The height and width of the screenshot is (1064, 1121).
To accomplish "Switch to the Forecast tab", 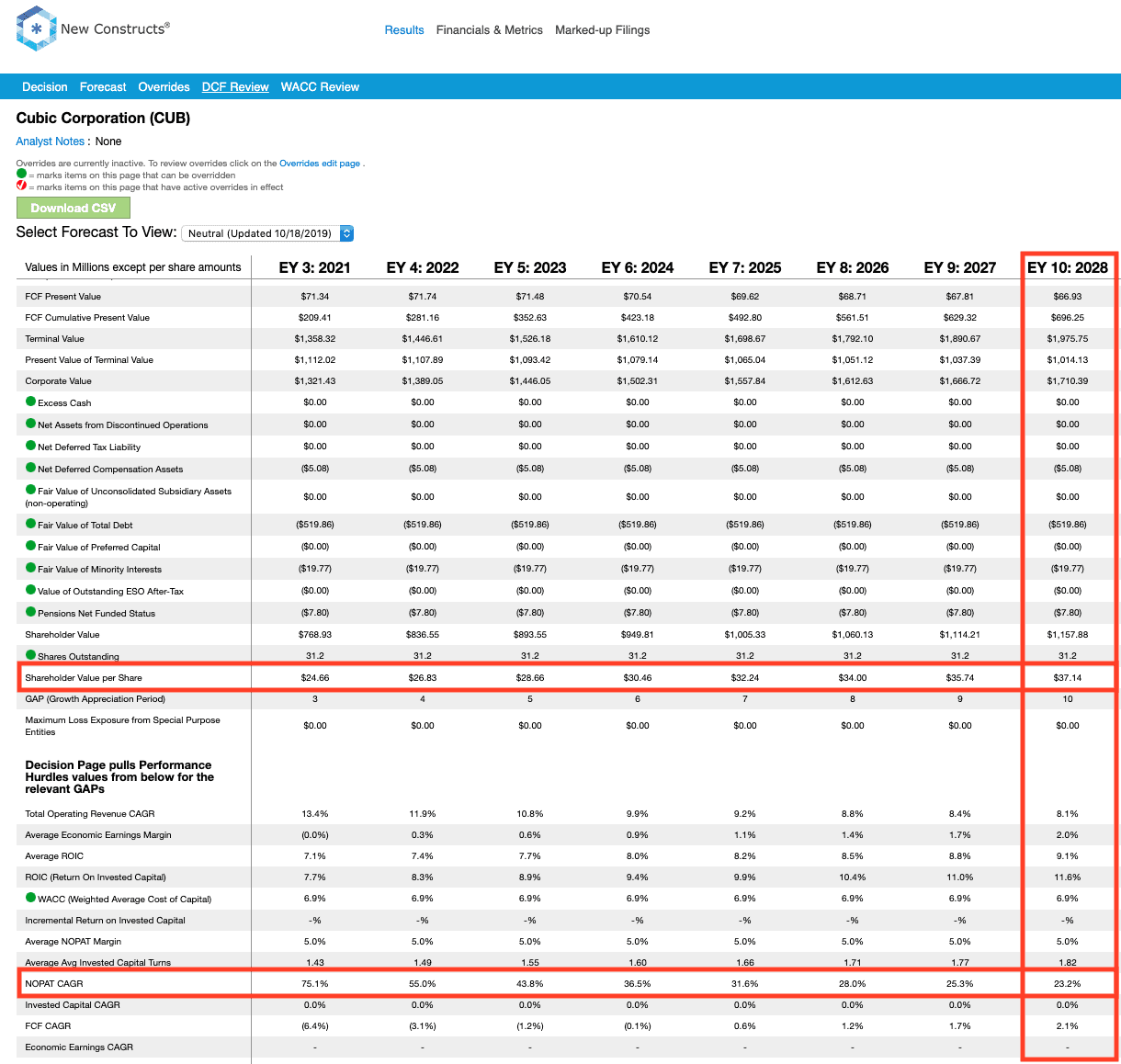I will (103, 86).
